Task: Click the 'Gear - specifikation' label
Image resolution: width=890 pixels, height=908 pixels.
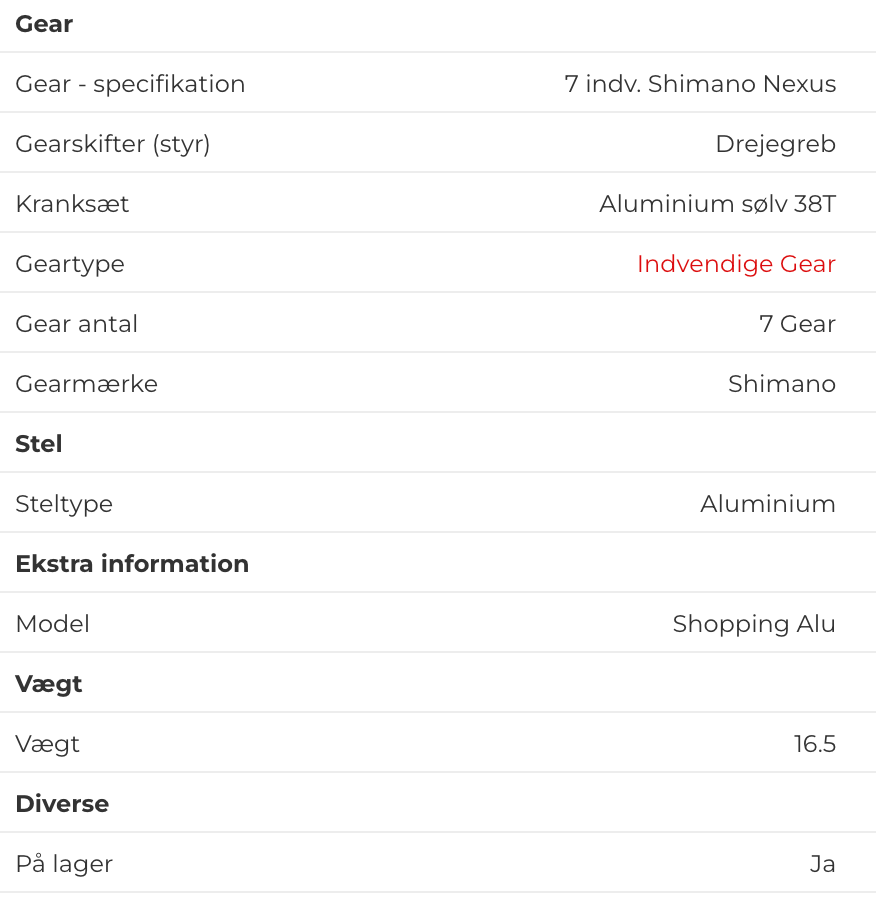Action: coord(130,84)
